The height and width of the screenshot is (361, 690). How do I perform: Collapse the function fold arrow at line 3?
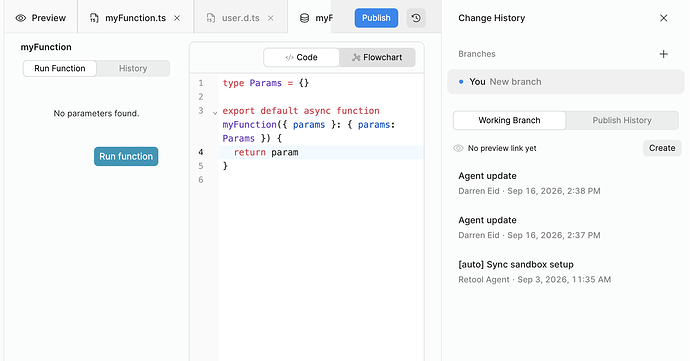point(215,113)
